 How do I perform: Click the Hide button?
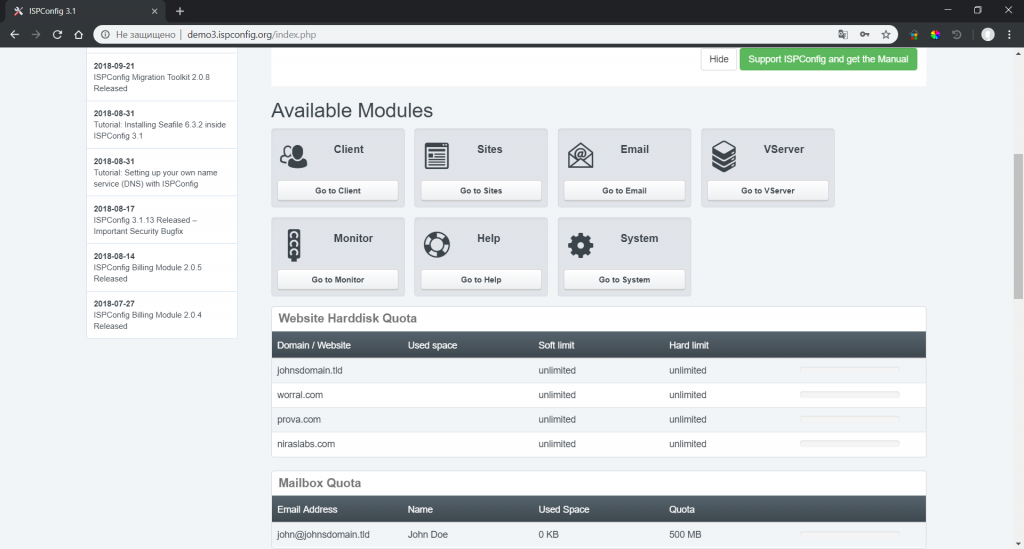point(718,59)
